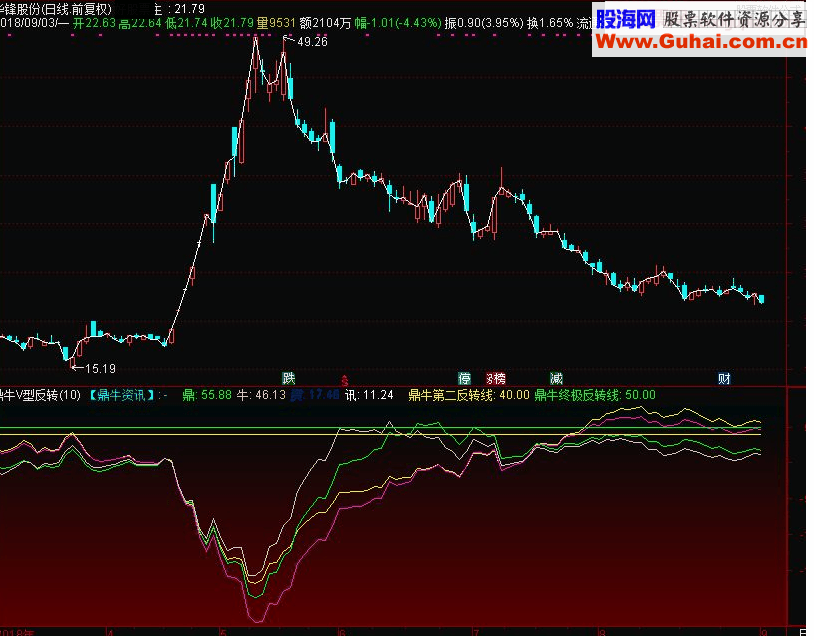Click the 减 event marker icon
Viewport: 814px width, 640px height.
coord(557,378)
